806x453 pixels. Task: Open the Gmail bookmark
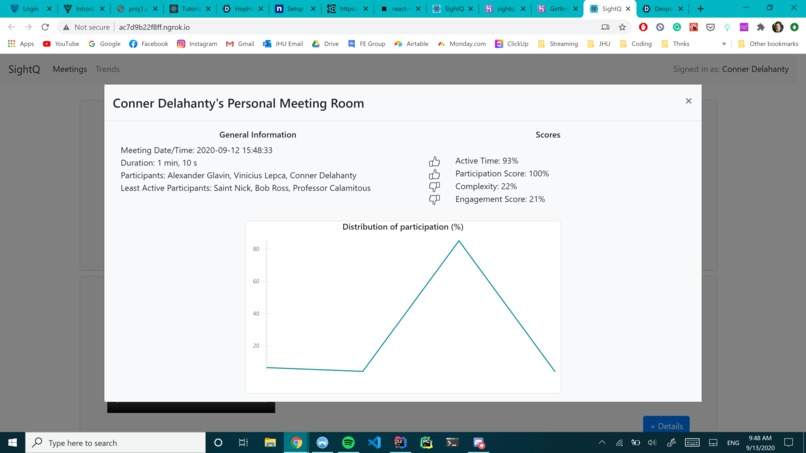point(240,44)
